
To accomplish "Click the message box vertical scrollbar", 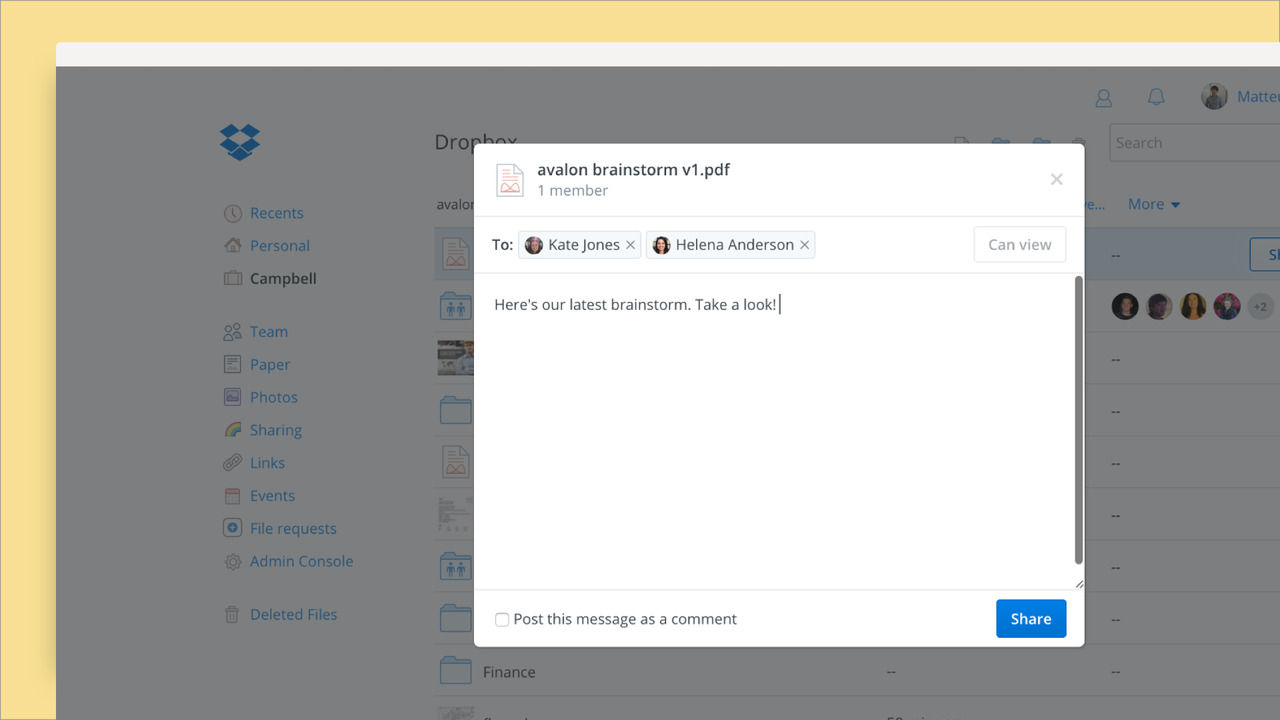I will [1078, 420].
